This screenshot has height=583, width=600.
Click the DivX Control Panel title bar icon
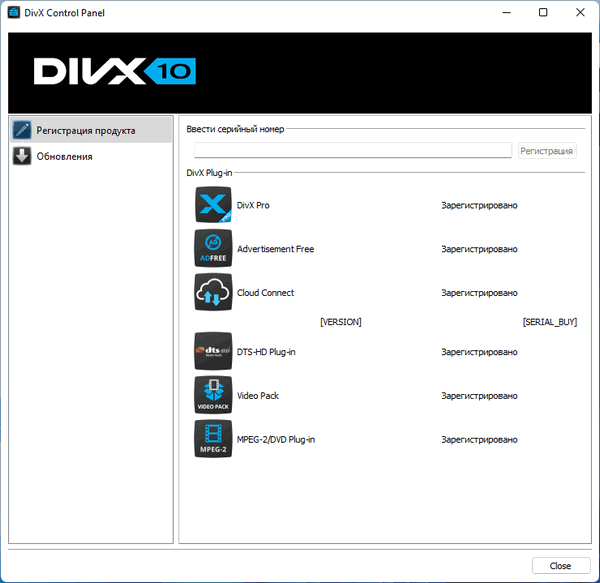(x=14, y=13)
